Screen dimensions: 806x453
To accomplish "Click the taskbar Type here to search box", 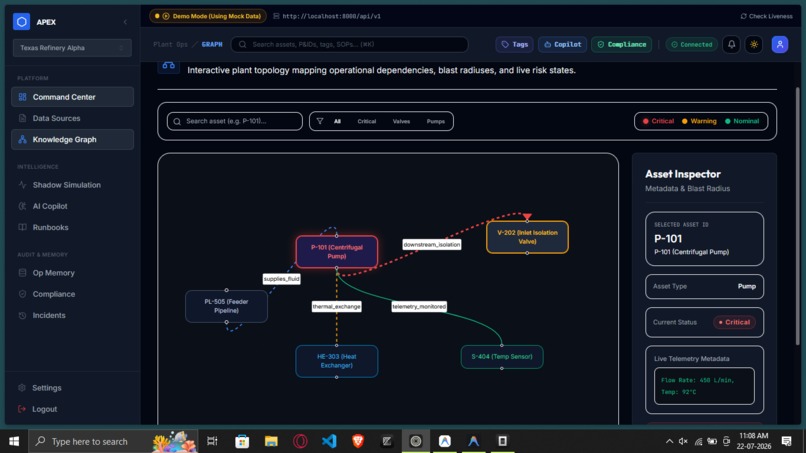I will point(113,441).
